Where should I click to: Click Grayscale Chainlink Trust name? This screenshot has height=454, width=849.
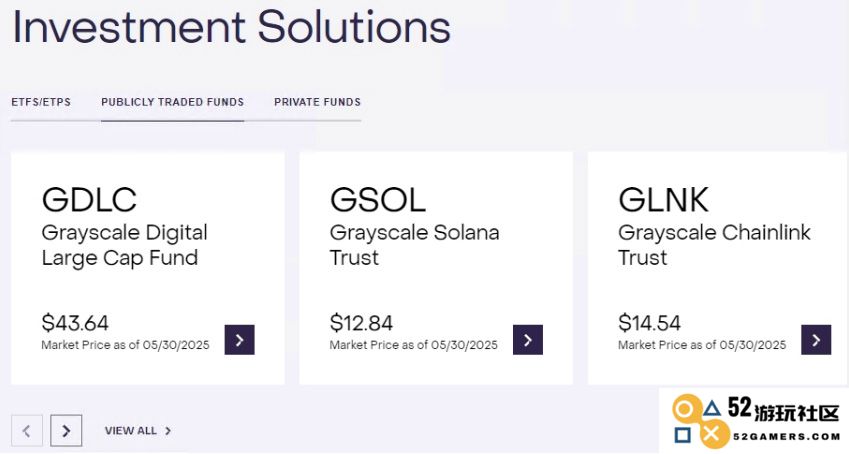tap(714, 245)
